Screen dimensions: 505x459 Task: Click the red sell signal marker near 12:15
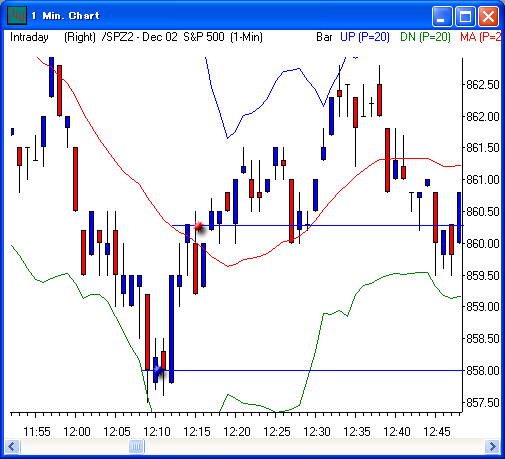pyautogui.click(x=199, y=227)
